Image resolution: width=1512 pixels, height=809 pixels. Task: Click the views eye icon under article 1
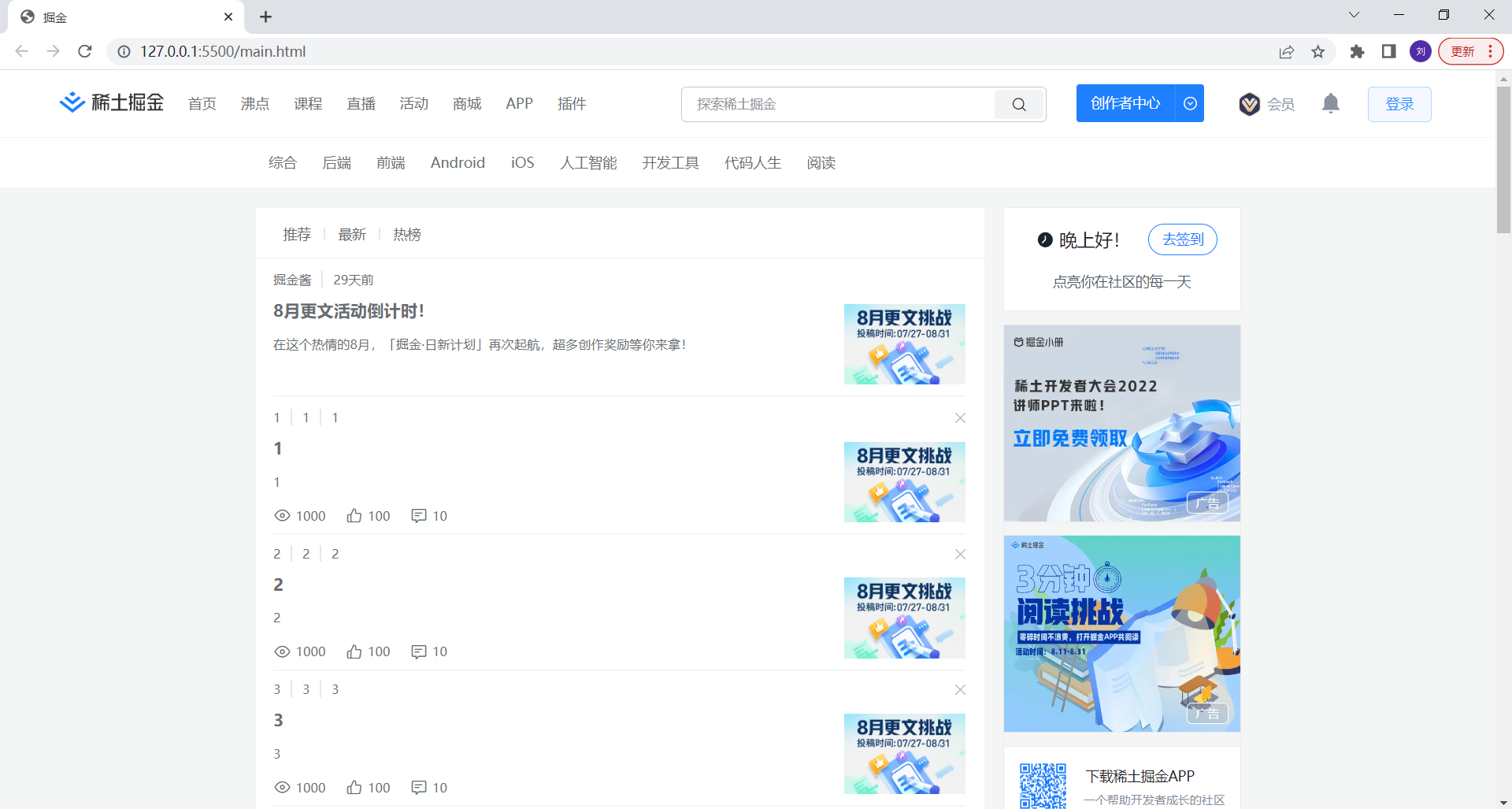pos(283,515)
